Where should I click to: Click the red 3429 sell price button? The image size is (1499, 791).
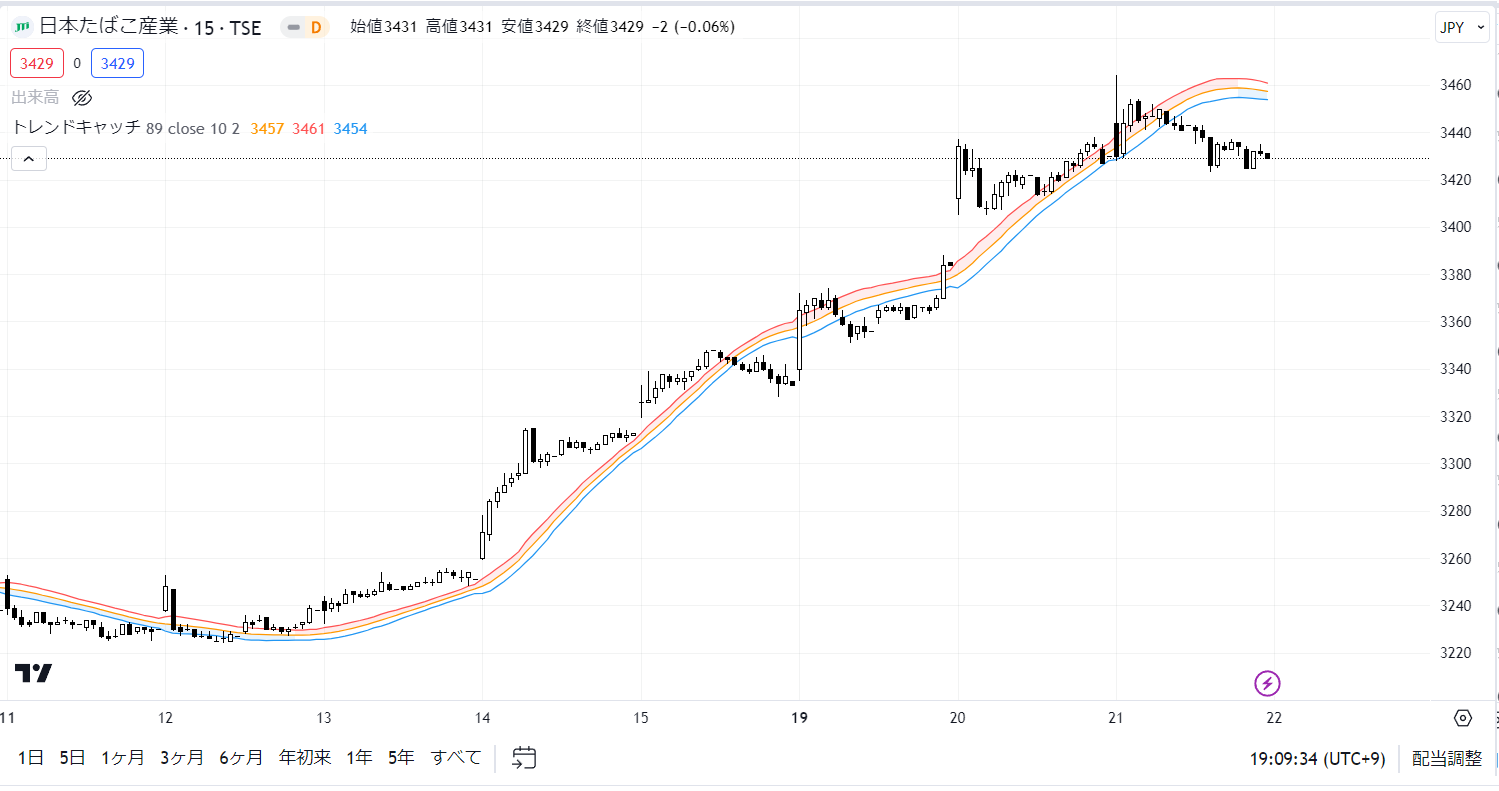[37, 63]
